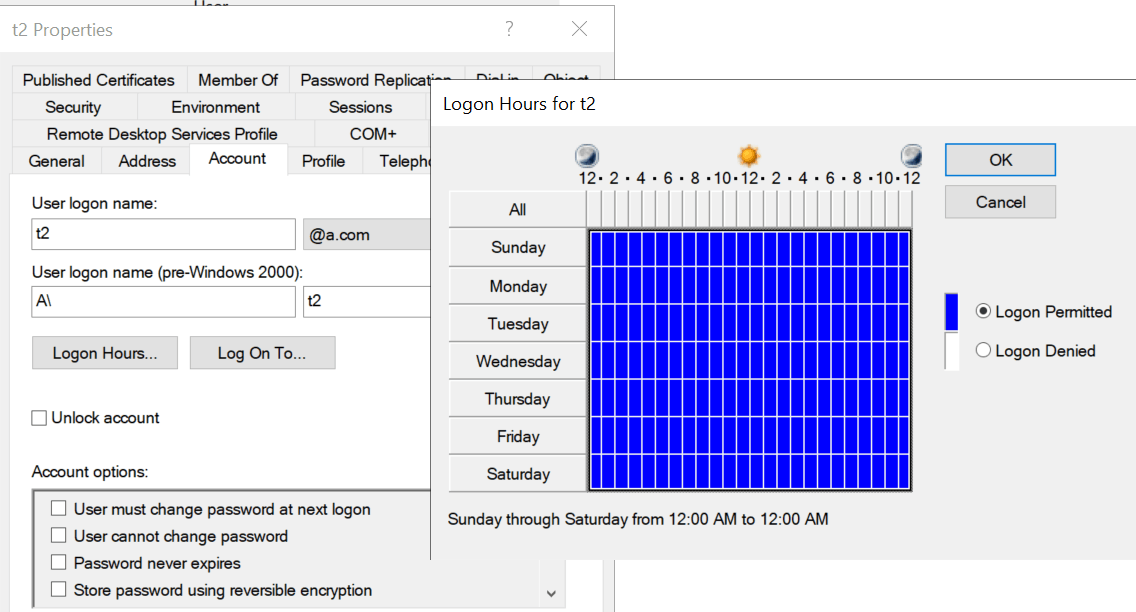Screen dimensions: 1136x612
Task: Check the Unlock account checkbox
Action: point(39,418)
